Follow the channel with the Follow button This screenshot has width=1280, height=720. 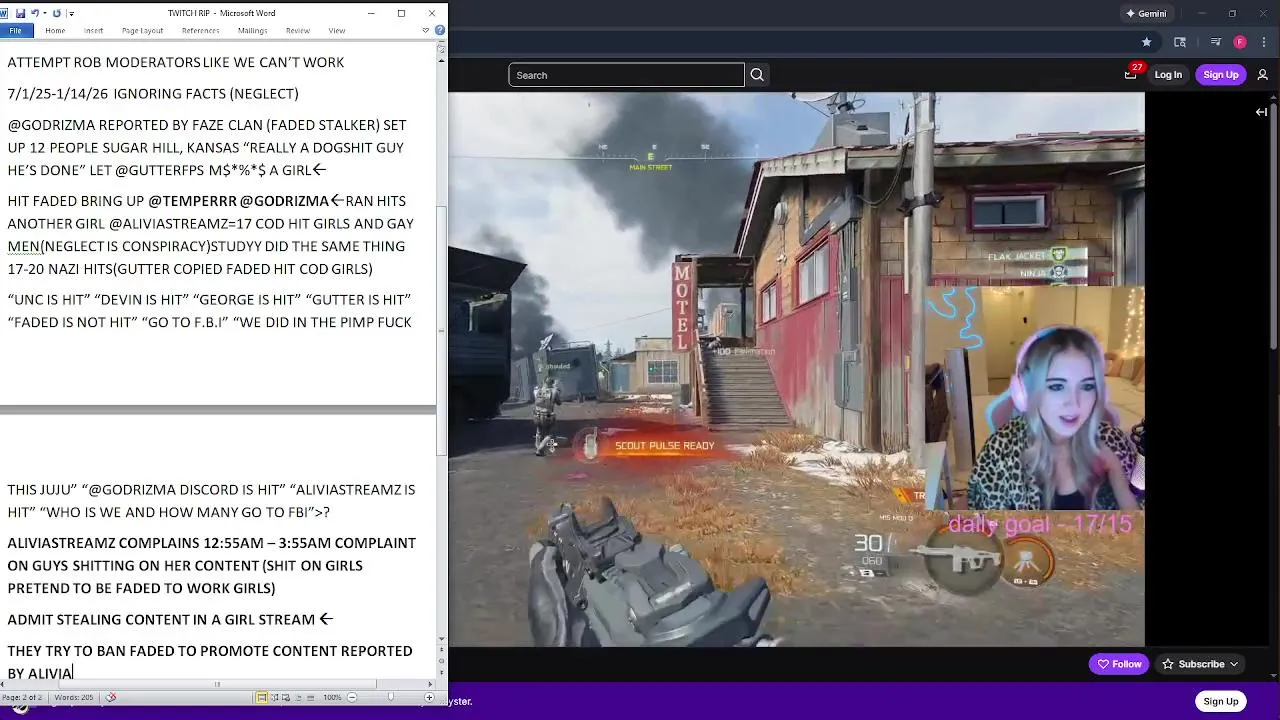pyautogui.click(x=1119, y=664)
